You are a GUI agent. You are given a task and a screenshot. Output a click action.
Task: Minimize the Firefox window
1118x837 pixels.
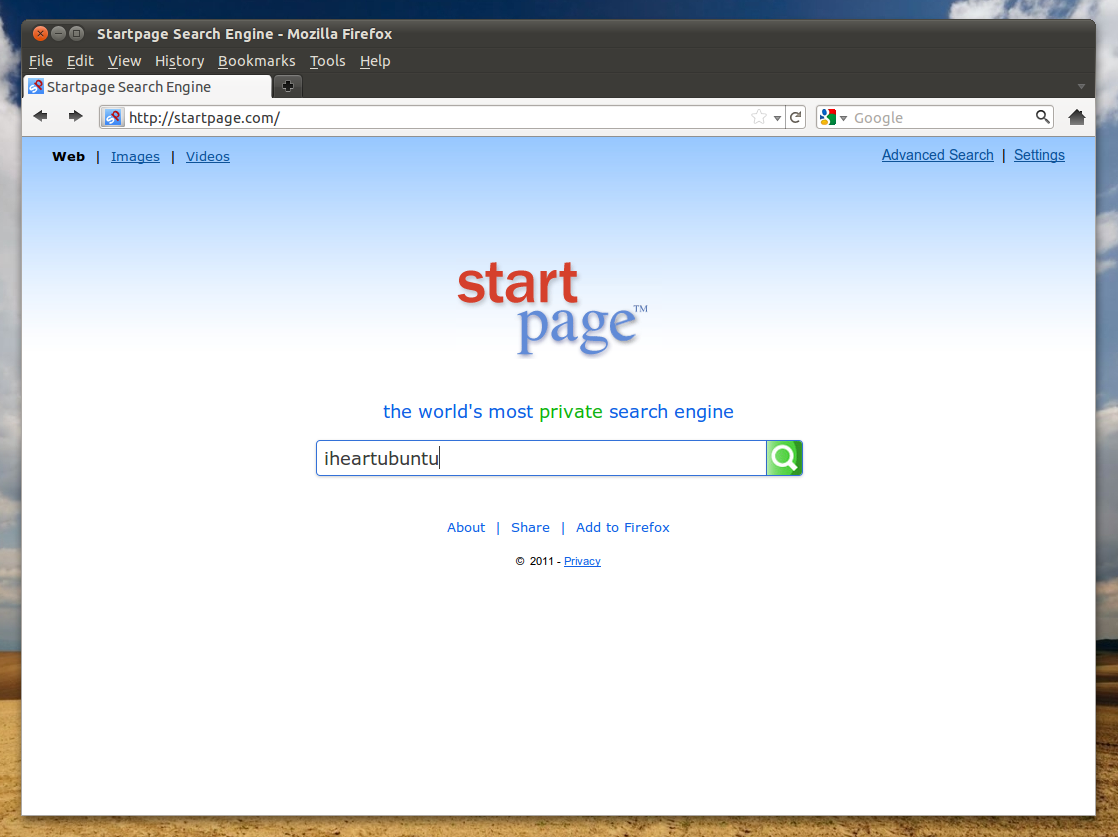58,33
